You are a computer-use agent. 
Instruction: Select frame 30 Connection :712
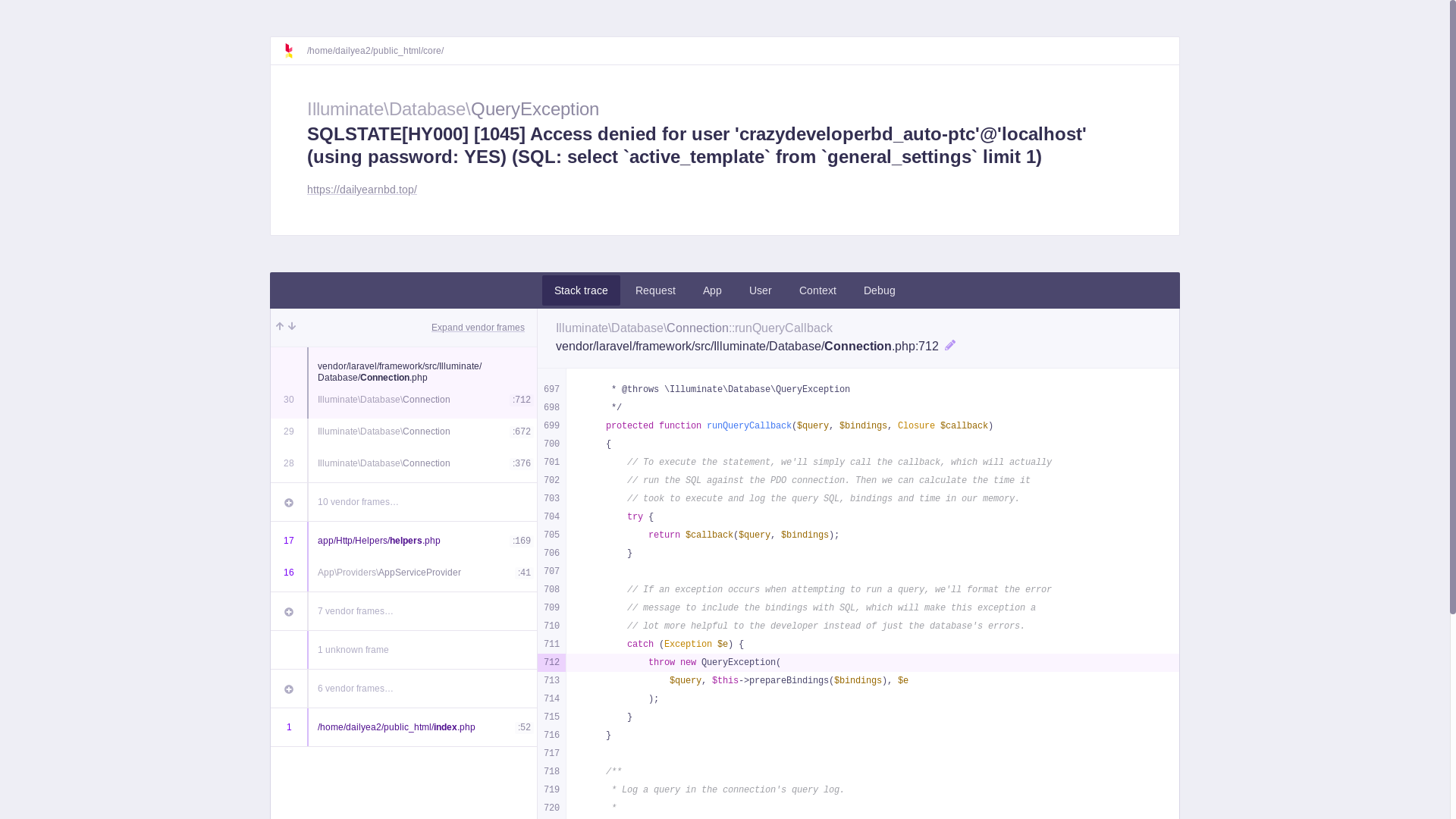click(403, 383)
